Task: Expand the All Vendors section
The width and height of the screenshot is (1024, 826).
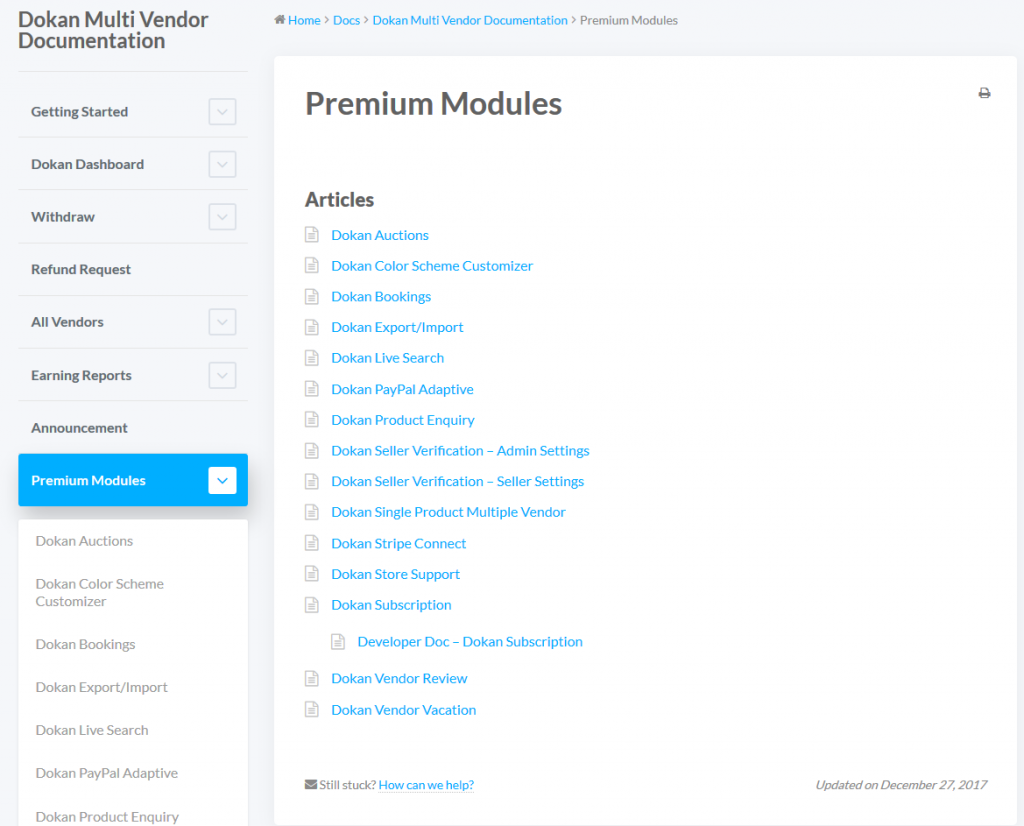Action: click(x=222, y=322)
